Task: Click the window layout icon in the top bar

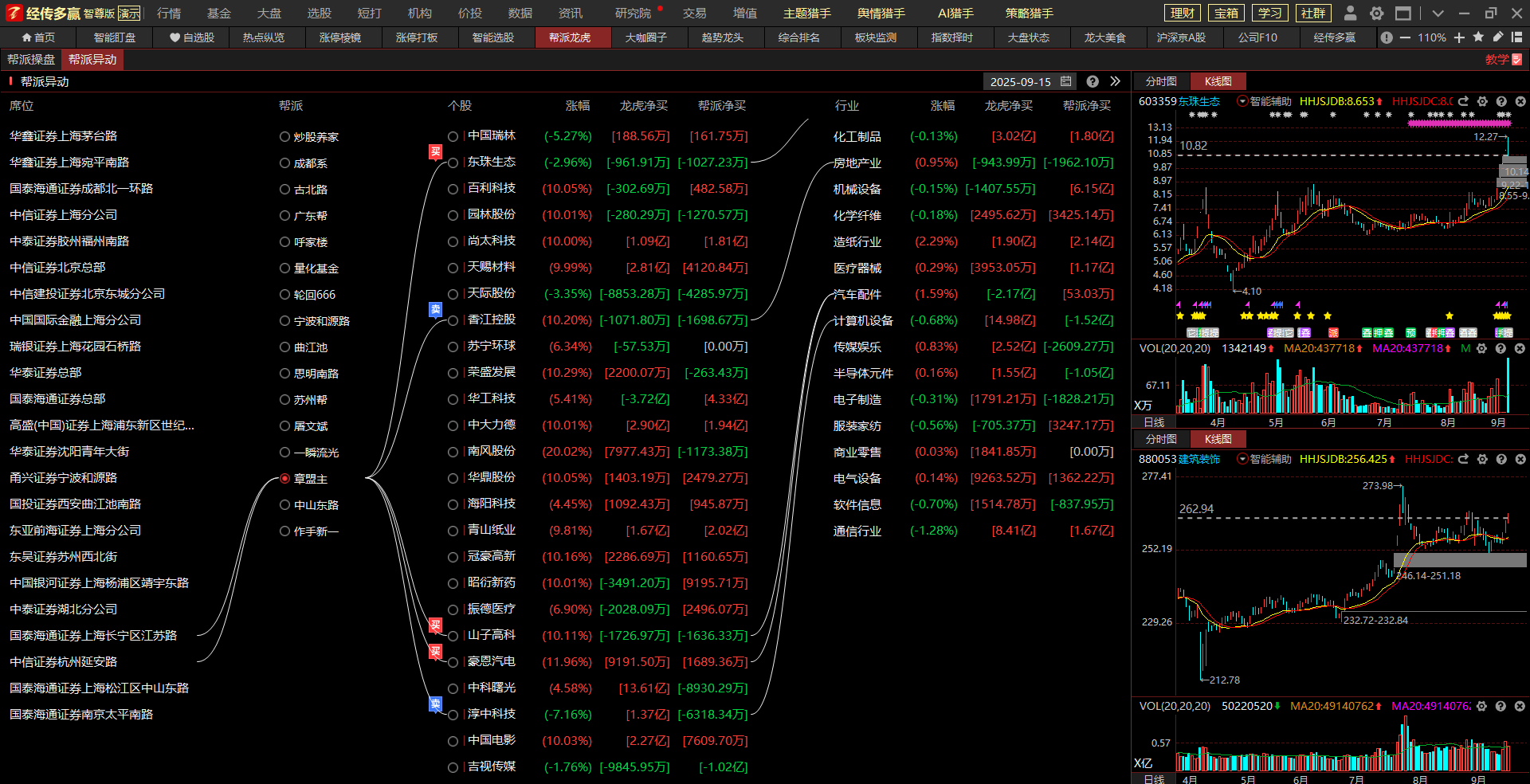Action: click(1403, 13)
